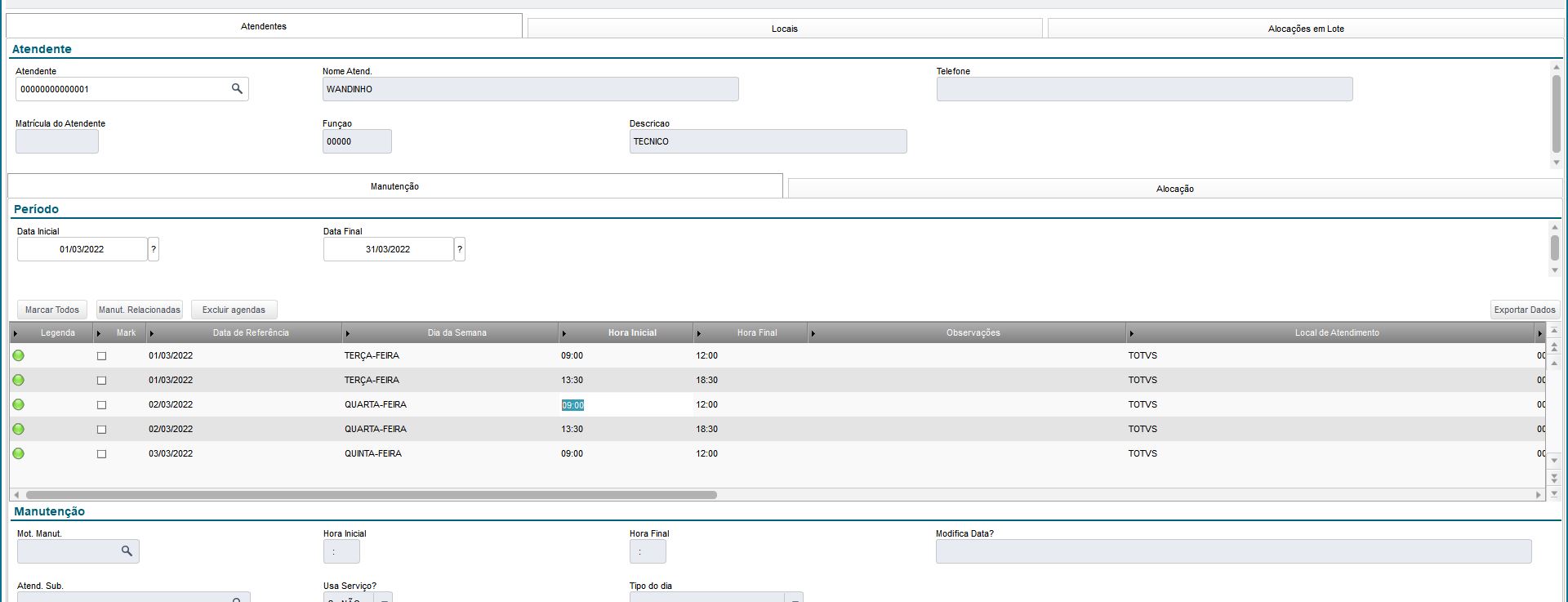Click the grid horizontal scrollbar thumb

[x=372, y=495]
